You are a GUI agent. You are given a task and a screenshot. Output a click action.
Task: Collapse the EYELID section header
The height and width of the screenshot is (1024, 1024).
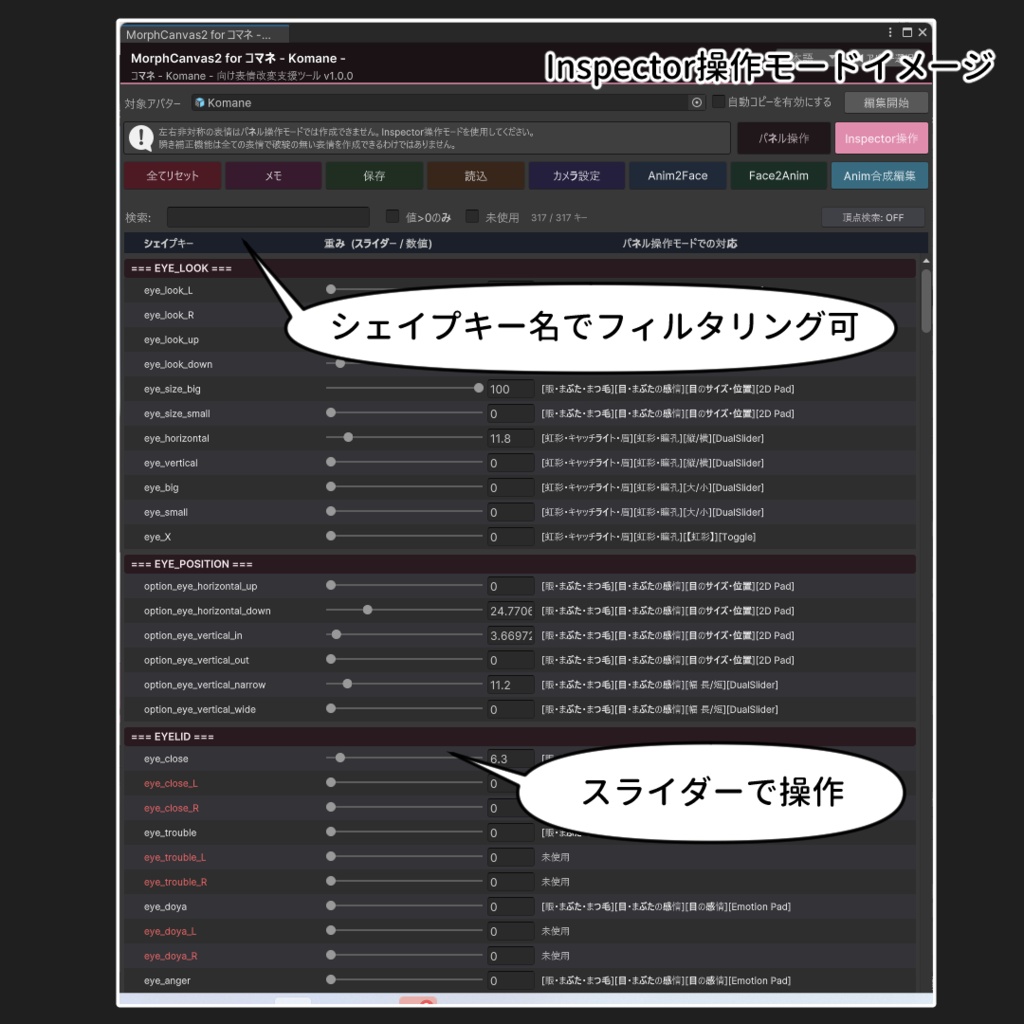tap(519, 737)
